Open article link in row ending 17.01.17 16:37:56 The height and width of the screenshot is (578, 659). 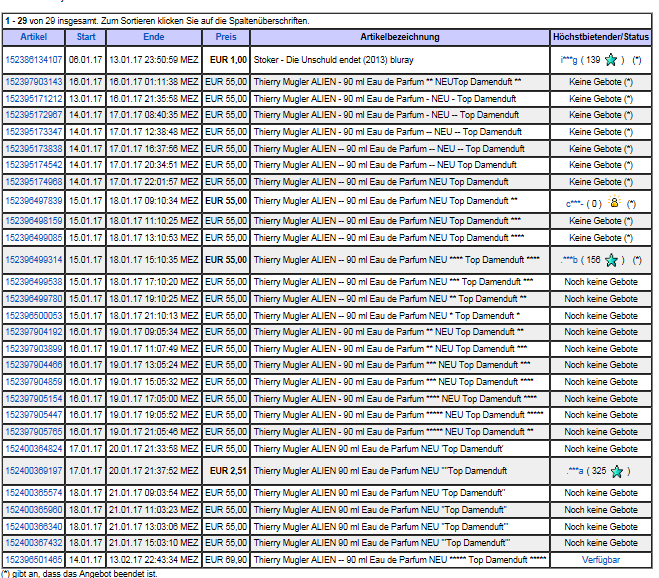[x=34, y=149]
